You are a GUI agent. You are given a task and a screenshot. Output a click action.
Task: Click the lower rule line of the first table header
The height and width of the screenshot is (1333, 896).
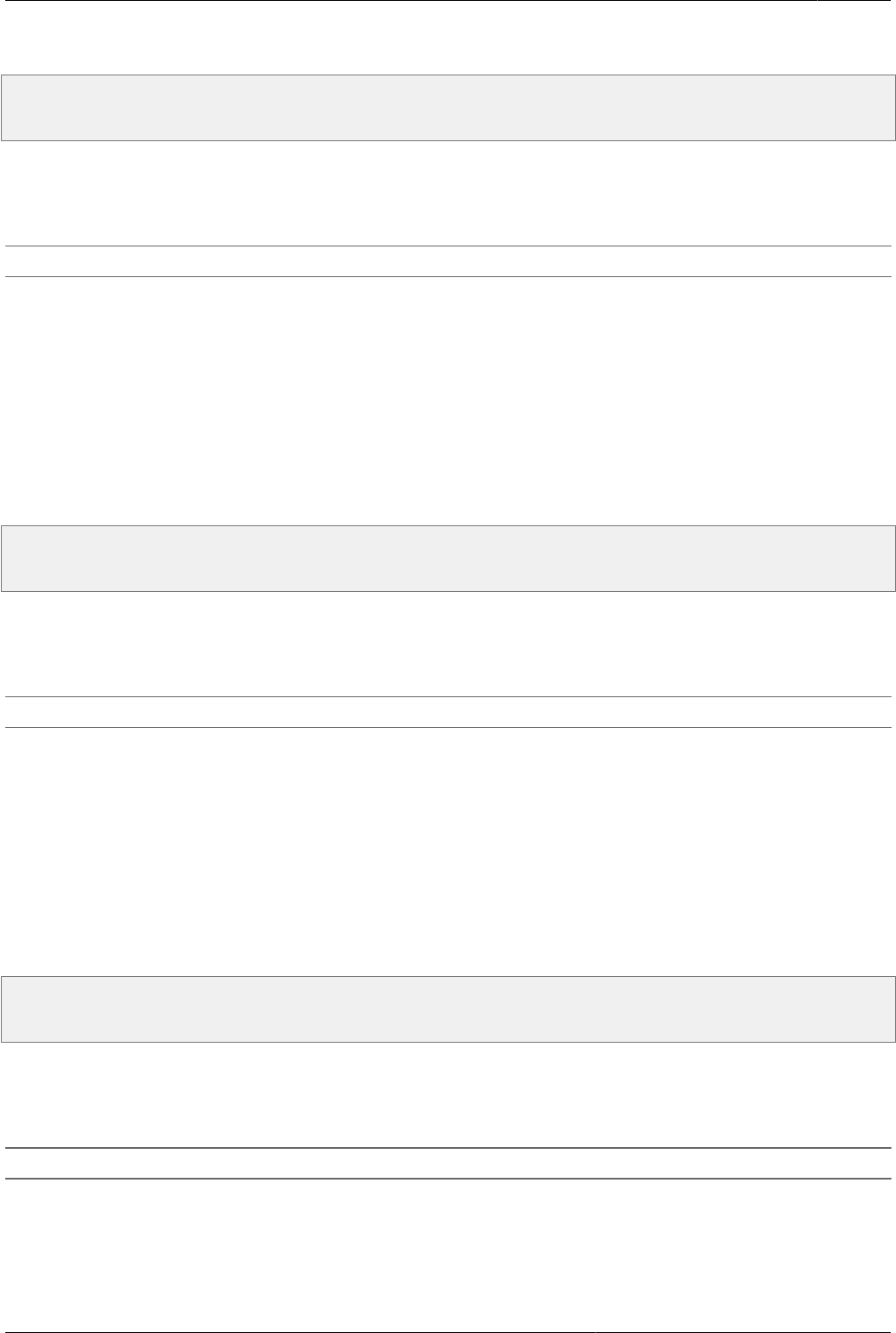pos(447,277)
